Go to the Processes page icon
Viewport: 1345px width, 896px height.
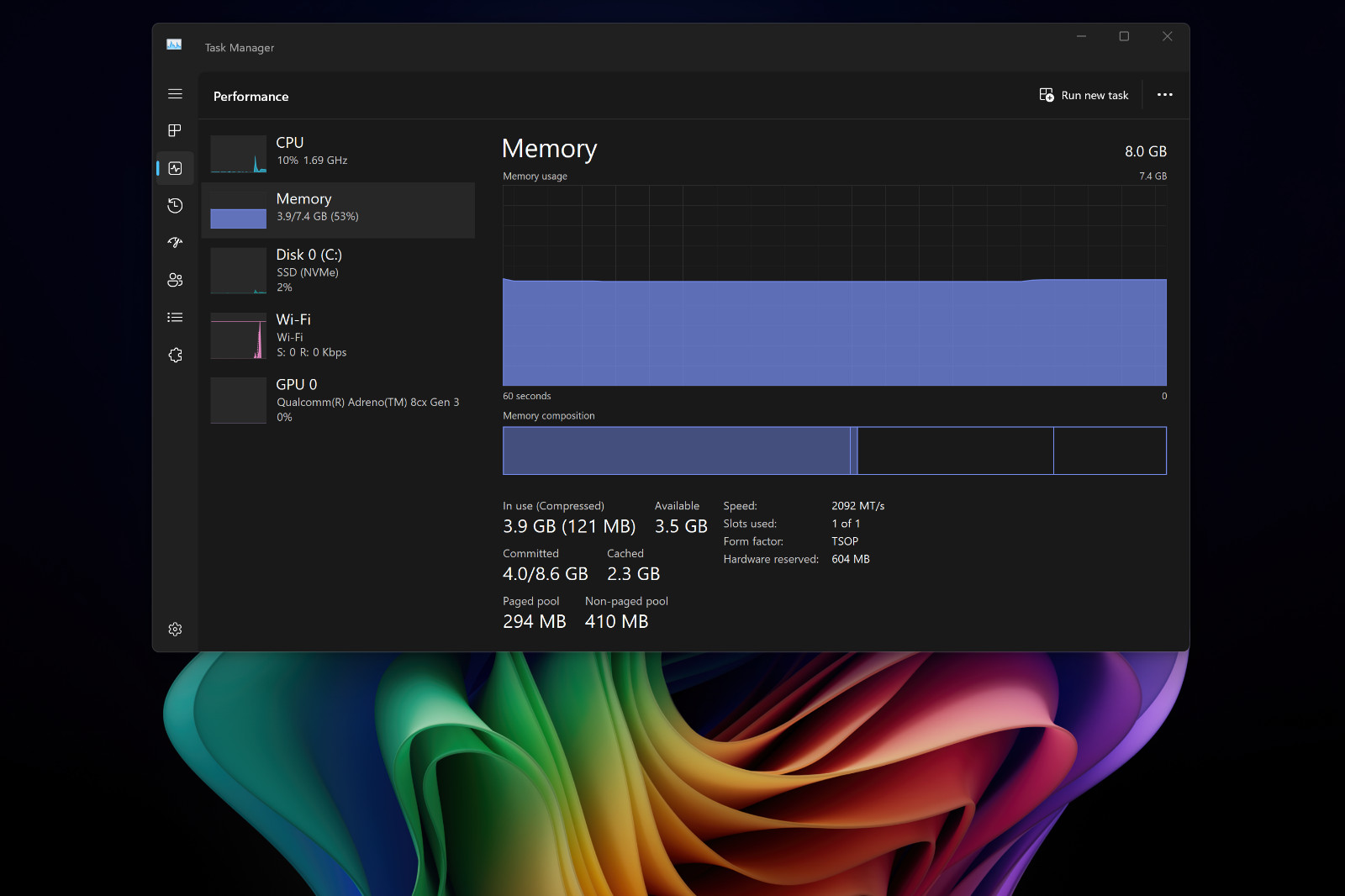tap(175, 130)
